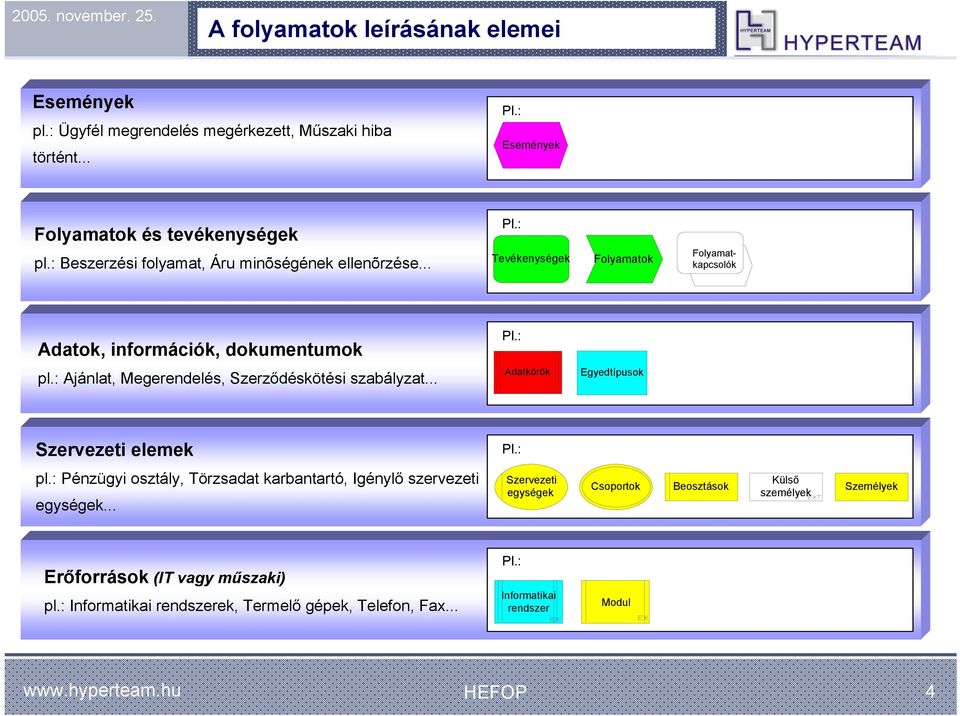Click the HEFOP footer text
Screen dimensions: 960x716
(x=495, y=692)
